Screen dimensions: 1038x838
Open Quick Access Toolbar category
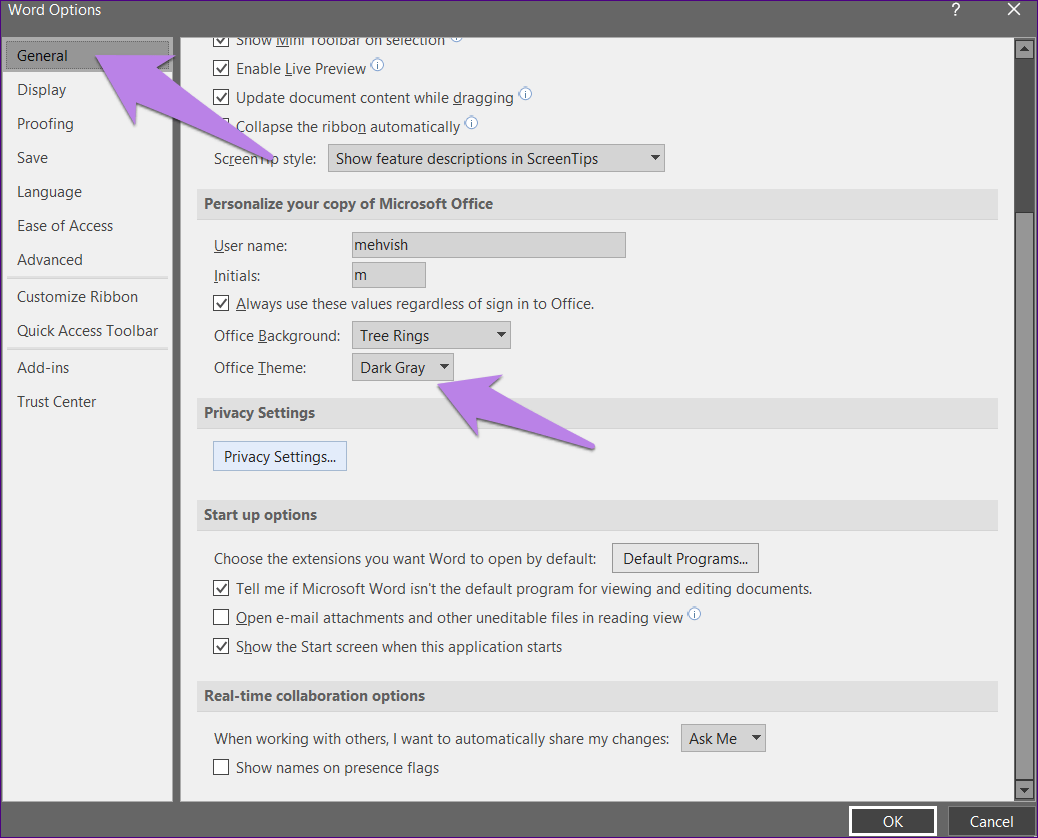click(87, 331)
